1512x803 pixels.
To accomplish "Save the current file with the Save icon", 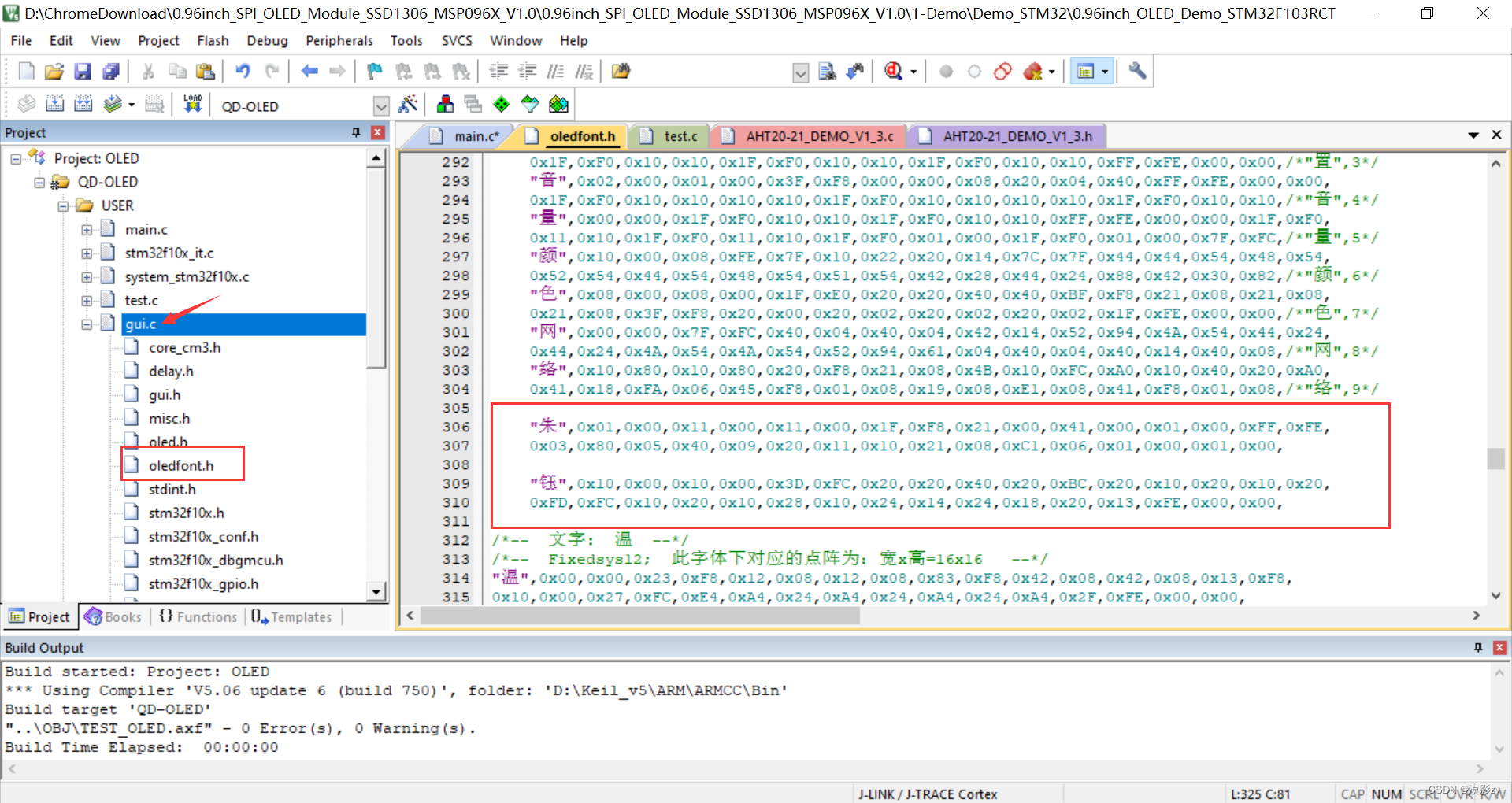I will pos(83,72).
